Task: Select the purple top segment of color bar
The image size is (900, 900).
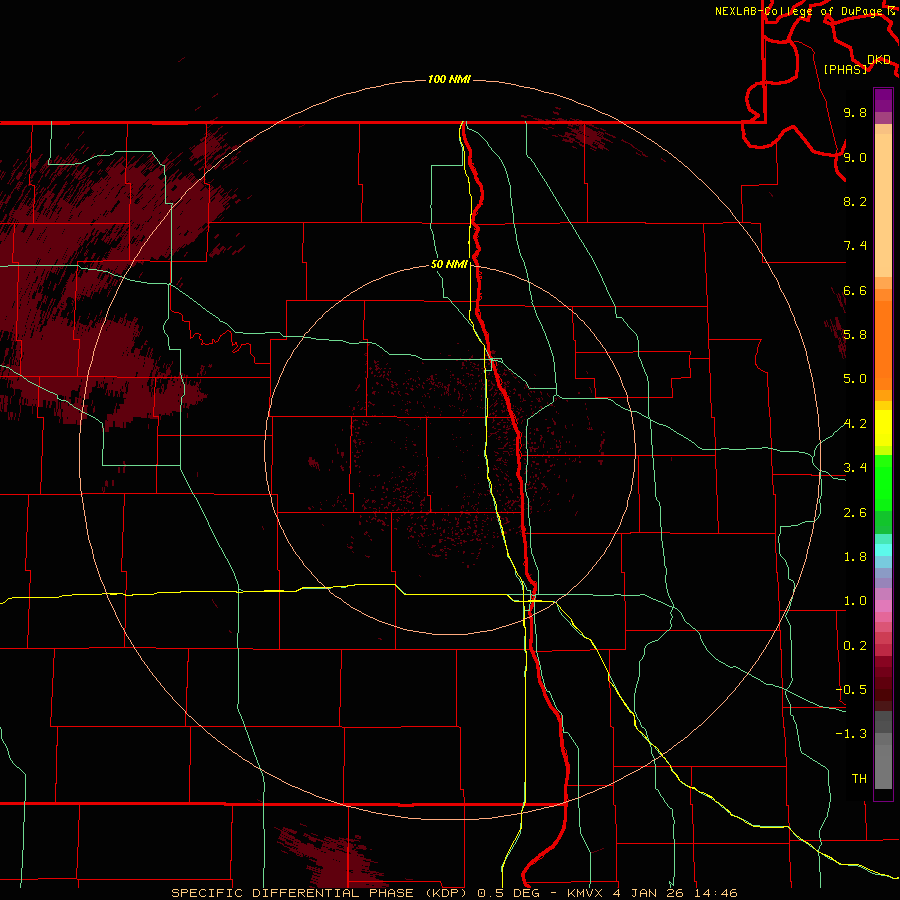Action: tap(883, 100)
